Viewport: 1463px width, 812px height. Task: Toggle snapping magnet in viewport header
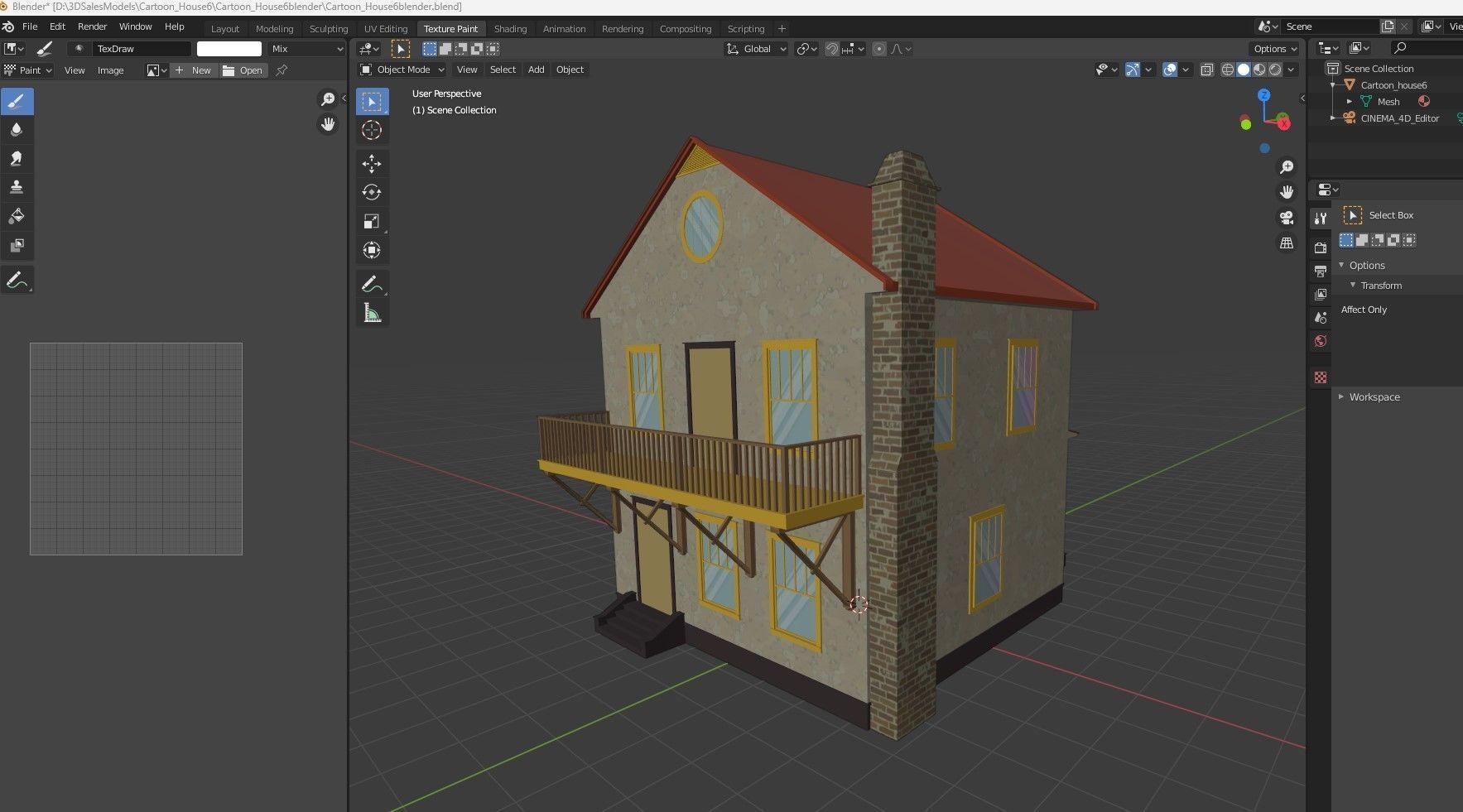tap(832, 49)
